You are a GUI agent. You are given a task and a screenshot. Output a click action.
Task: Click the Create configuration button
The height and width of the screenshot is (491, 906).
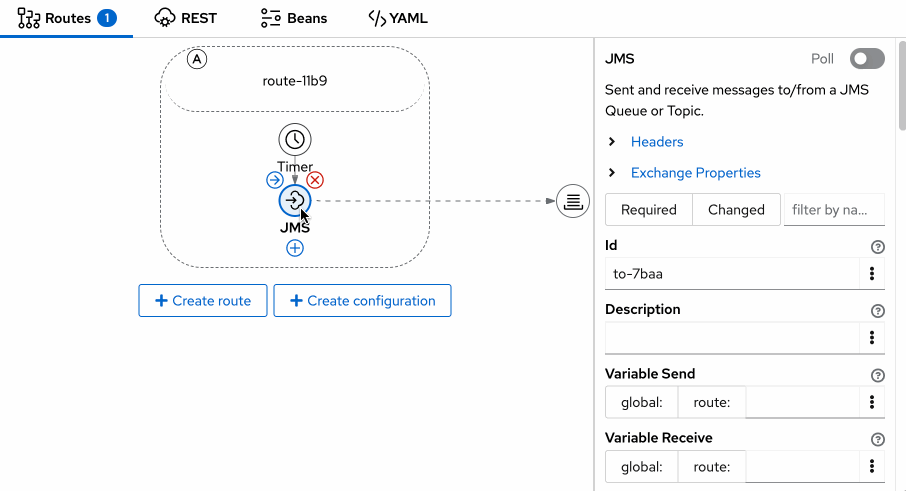pyautogui.click(x=362, y=301)
